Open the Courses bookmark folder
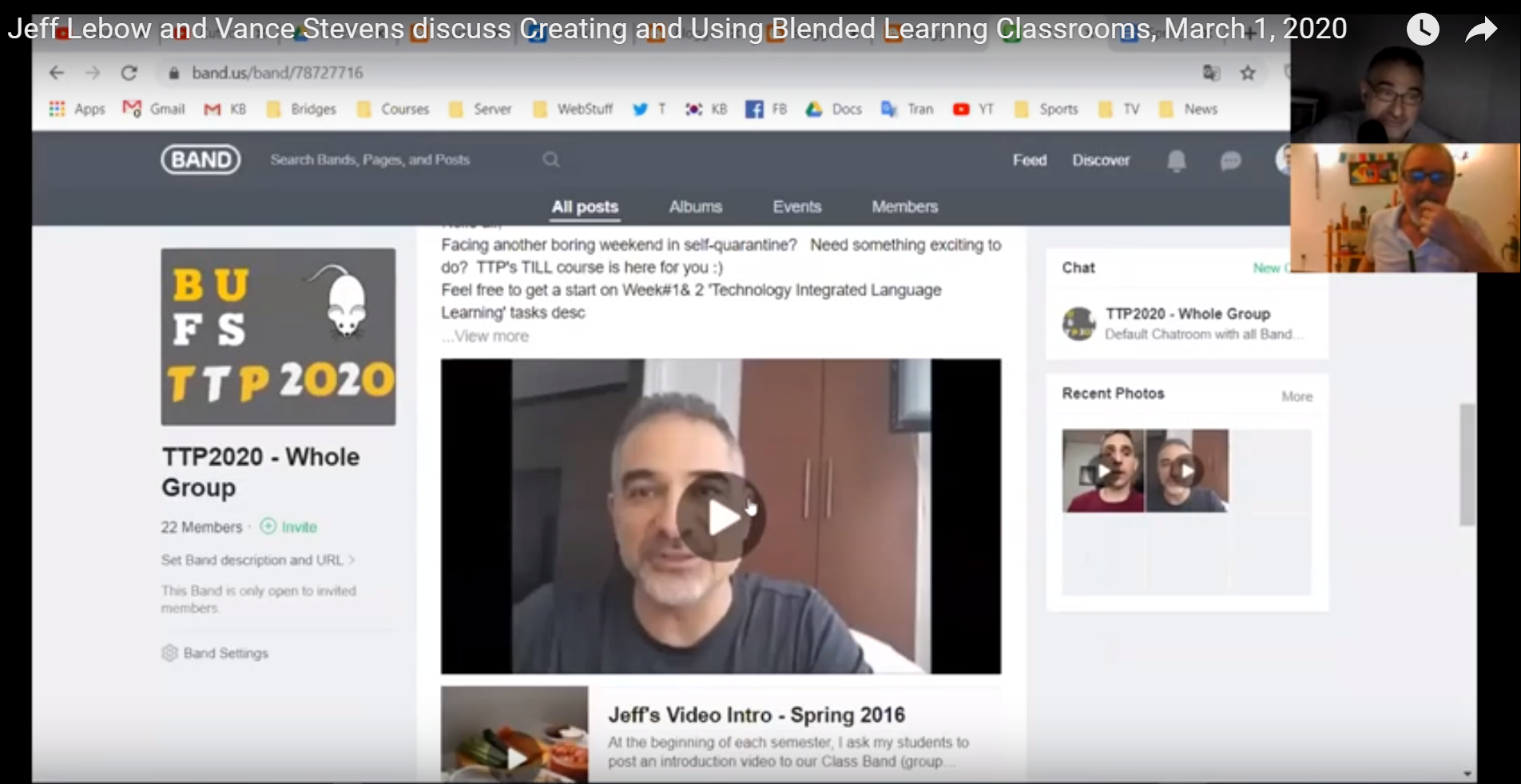1521x784 pixels. coord(394,109)
